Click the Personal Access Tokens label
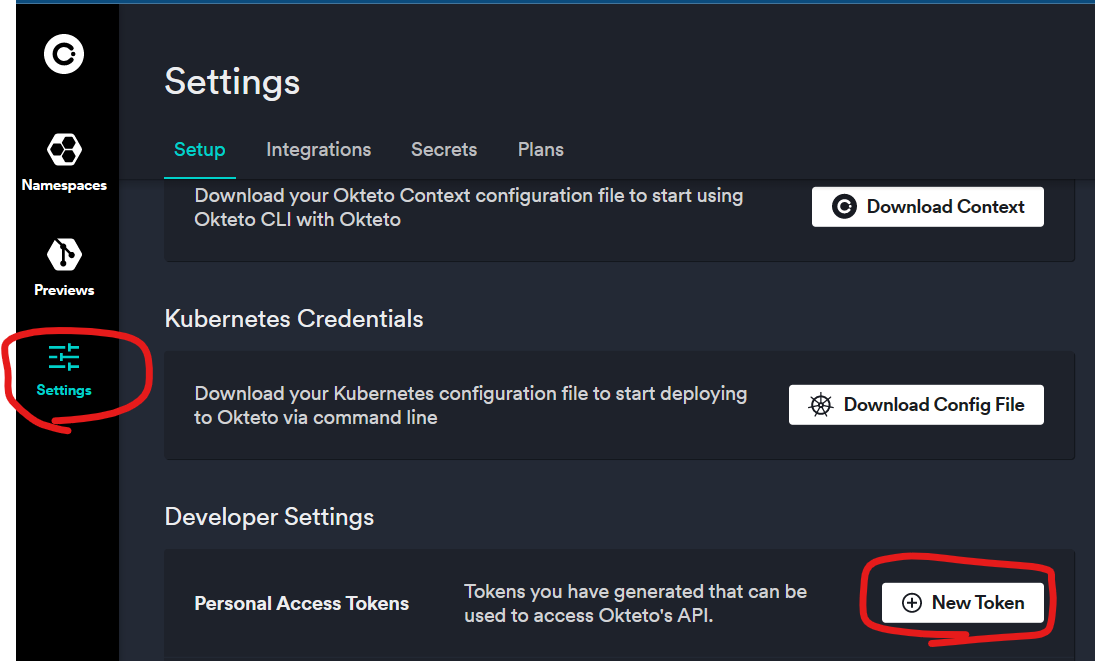This screenshot has width=1095, height=661. coord(301,604)
